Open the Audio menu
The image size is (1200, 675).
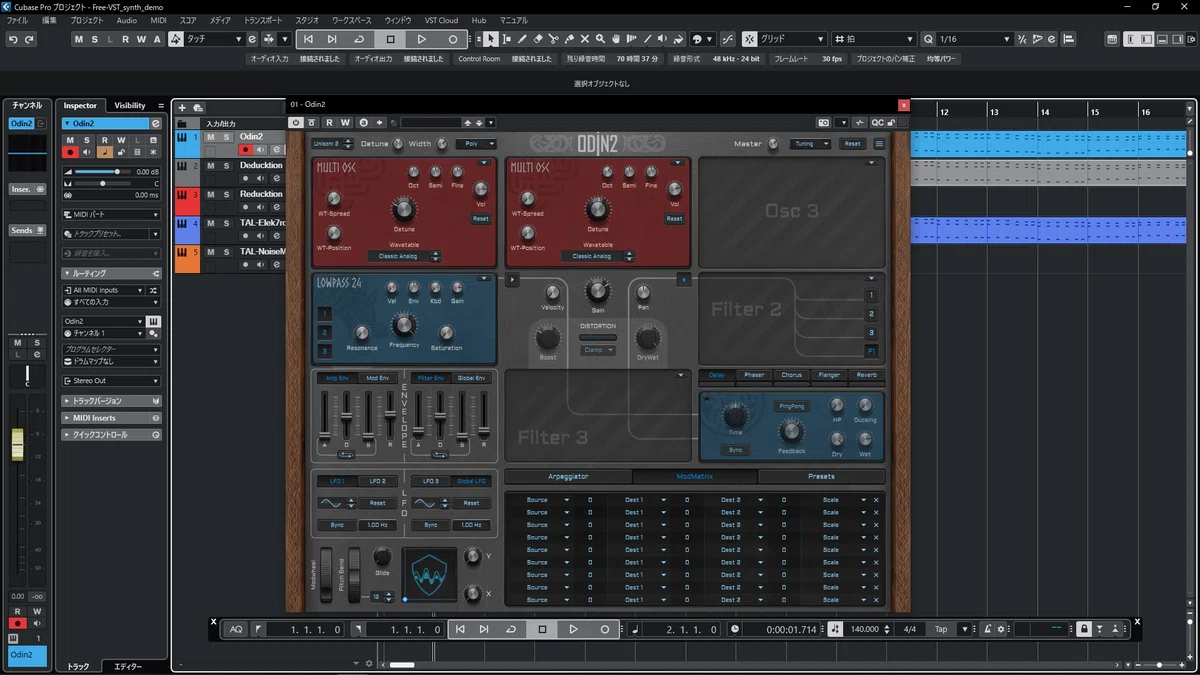coord(126,20)
